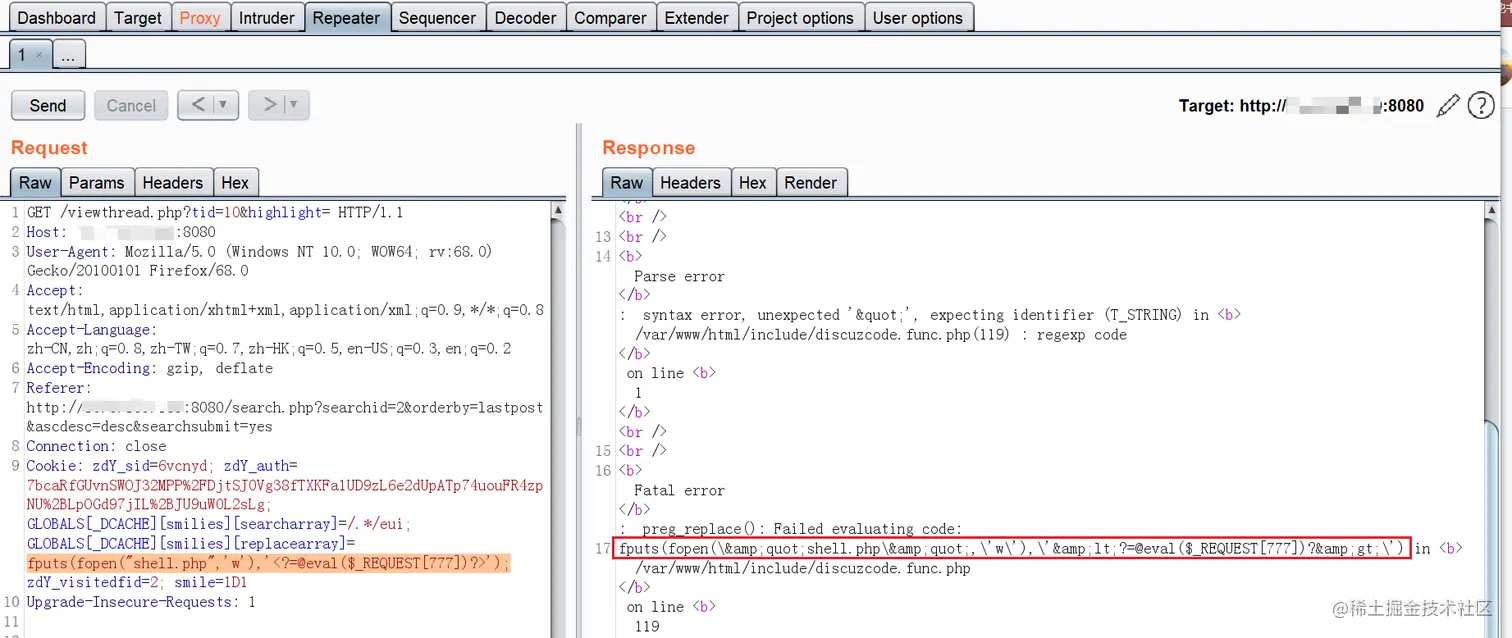Open the Dashboard tab
1512x638 pixels.
pos(57,18)
